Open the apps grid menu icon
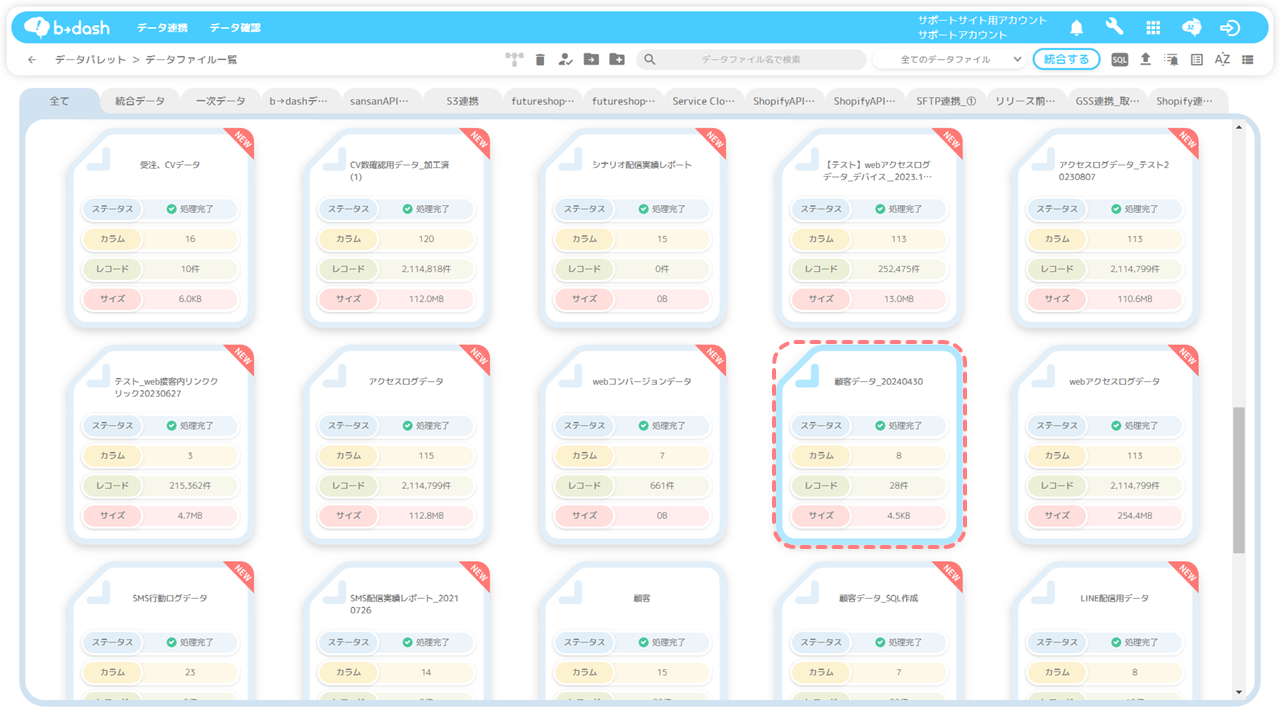 (x=1153, y=28)
